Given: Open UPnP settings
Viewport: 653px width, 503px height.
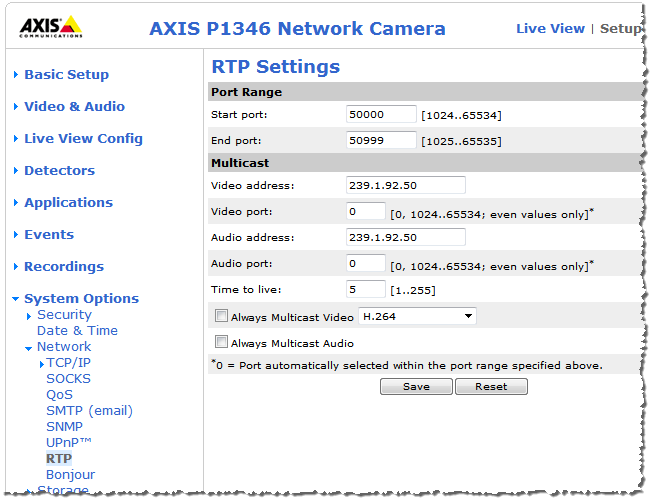Looking at the screenshot, I should [x=69, y=443].
